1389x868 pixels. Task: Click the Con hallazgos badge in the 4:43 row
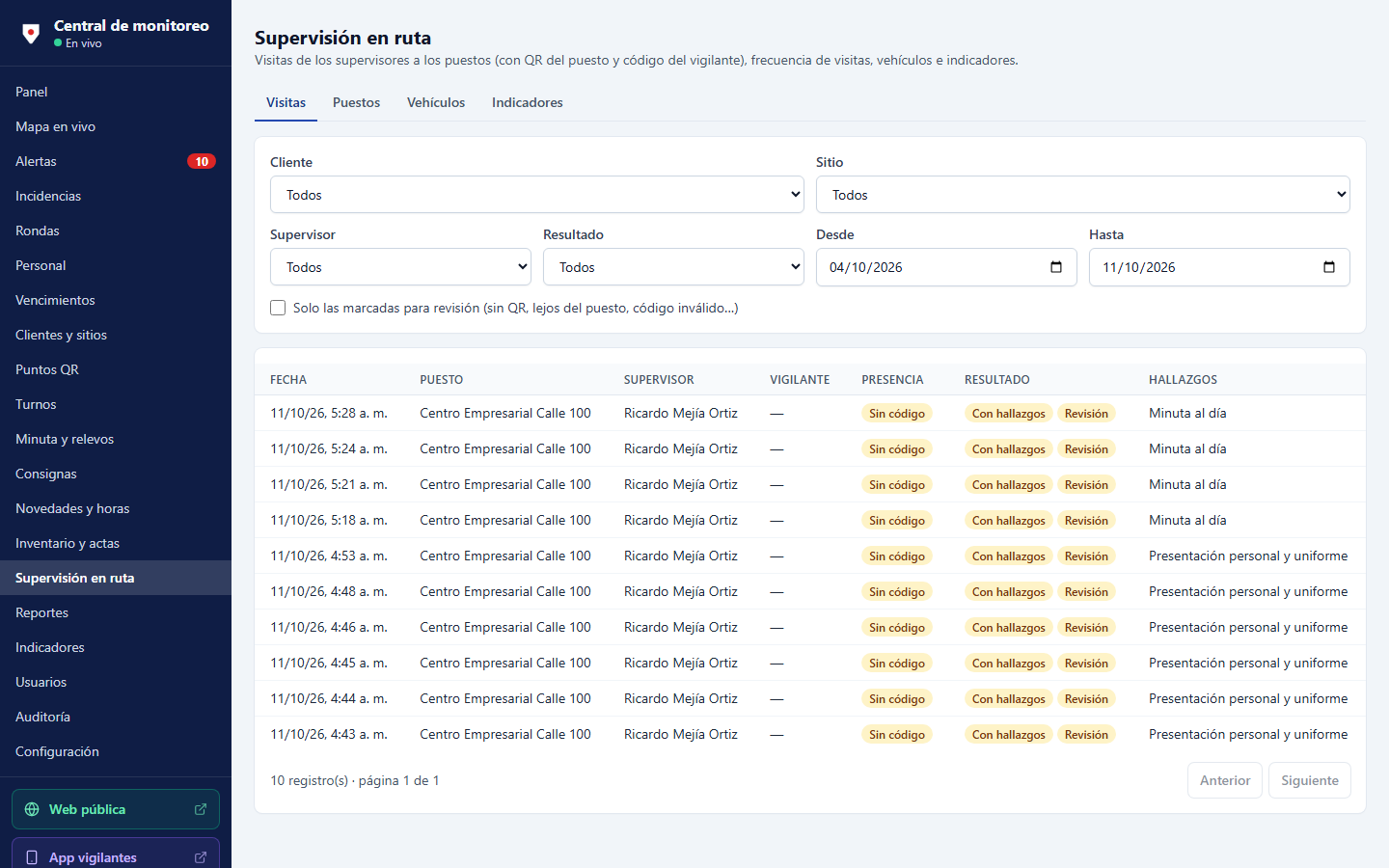1009,735
